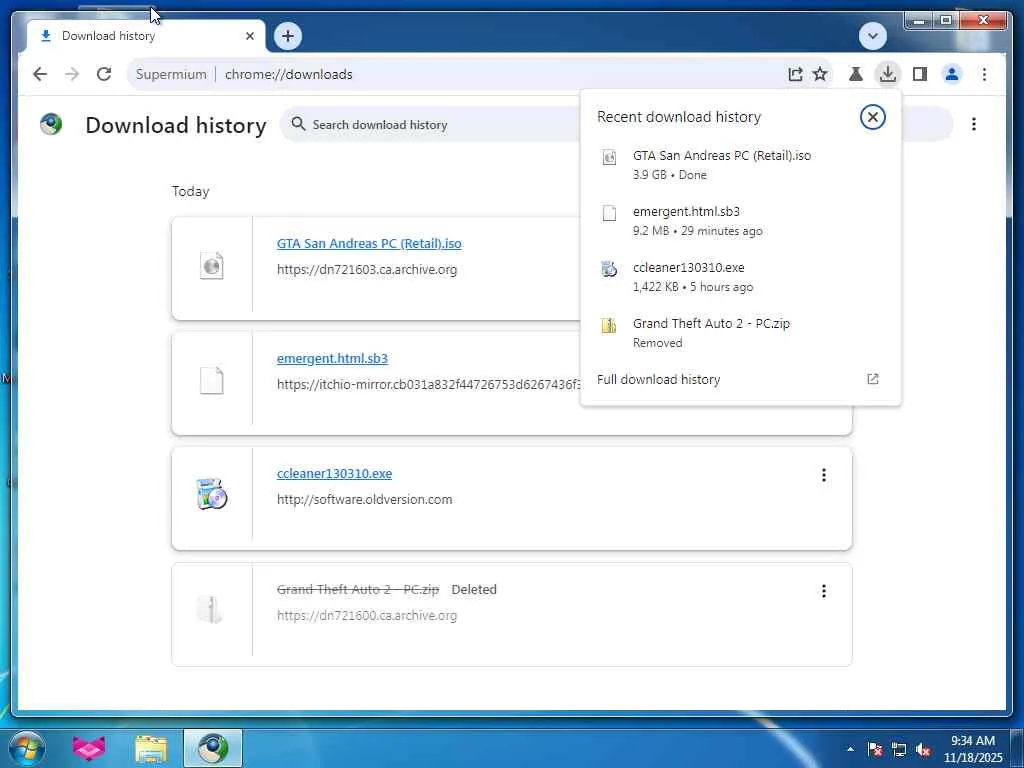
Task: Click the ccleaner installer icon in download card
Action: click(212, 494)
